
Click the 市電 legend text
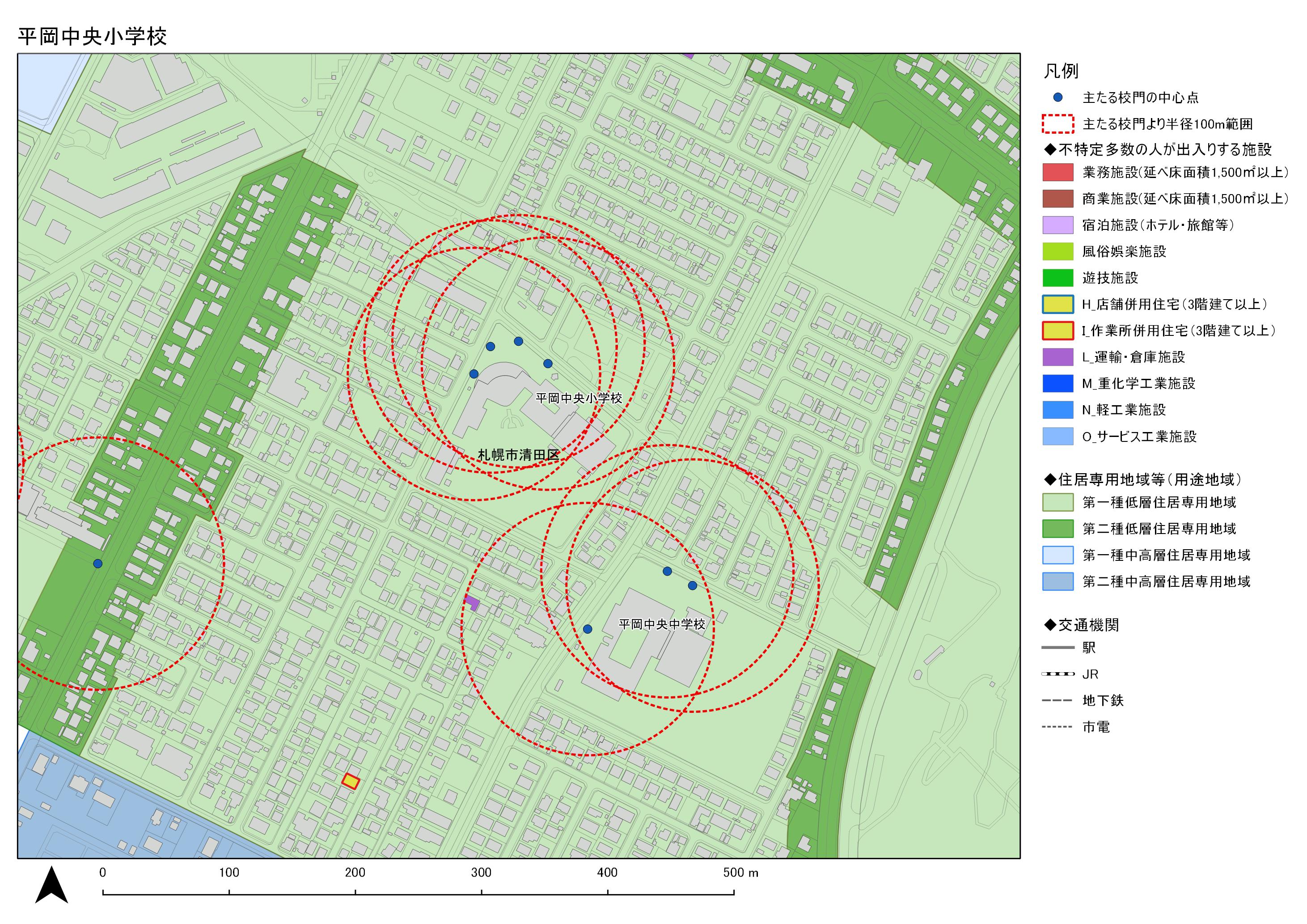tap(1096, 727)
